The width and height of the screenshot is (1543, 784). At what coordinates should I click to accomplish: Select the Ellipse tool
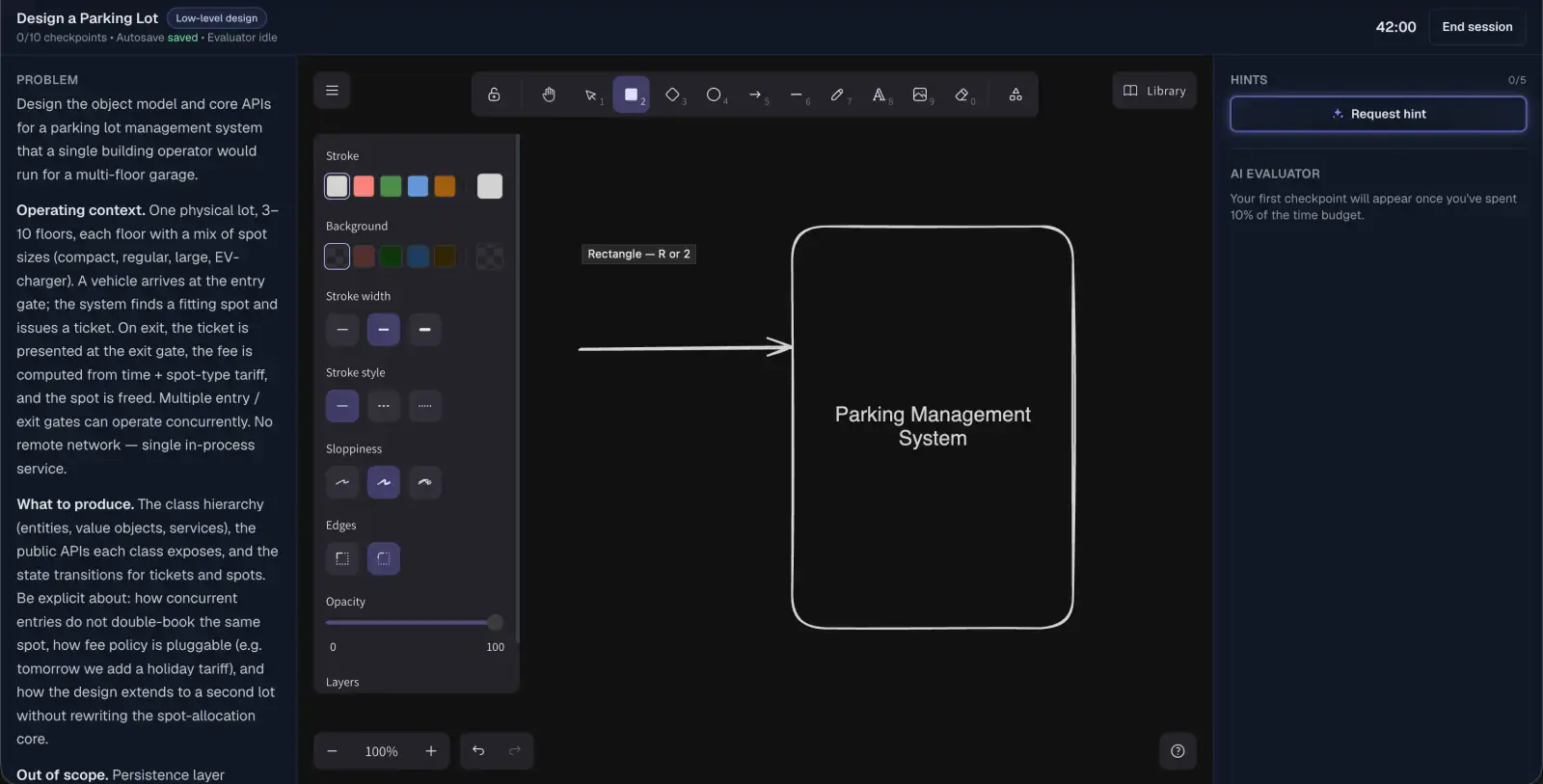click(715, 95)
